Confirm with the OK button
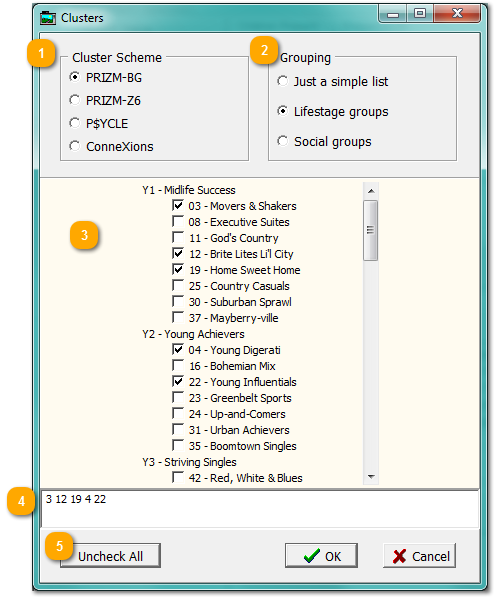 point(321,555)
